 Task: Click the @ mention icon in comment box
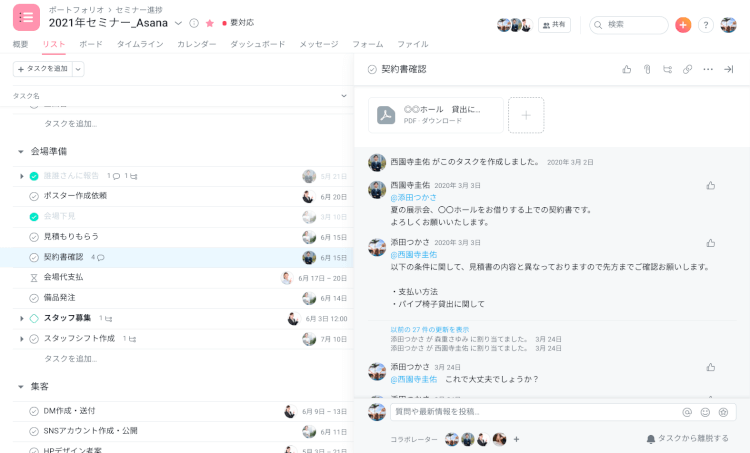tap(687, 412)
